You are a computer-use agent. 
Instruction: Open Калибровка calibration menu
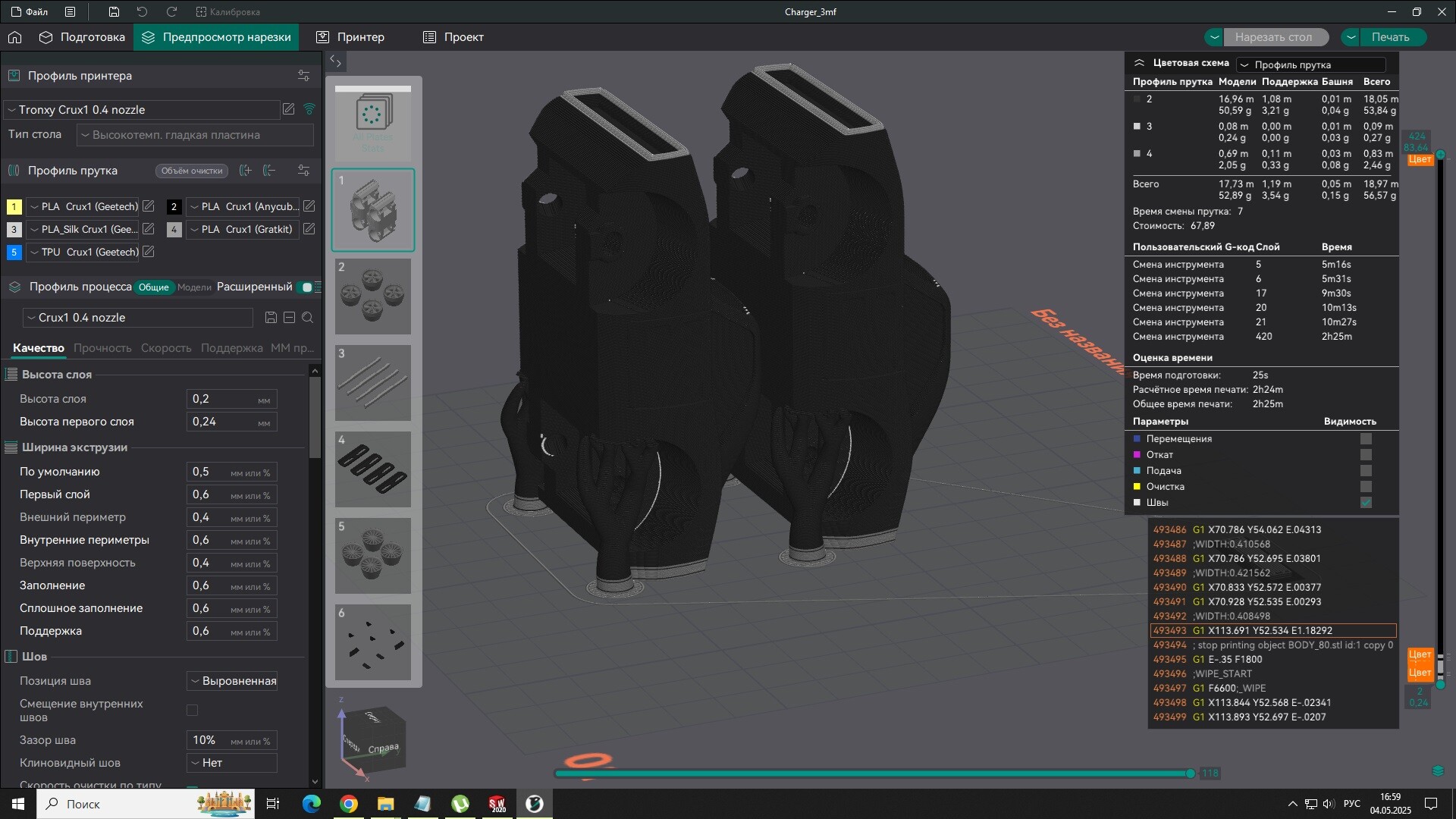227,12
